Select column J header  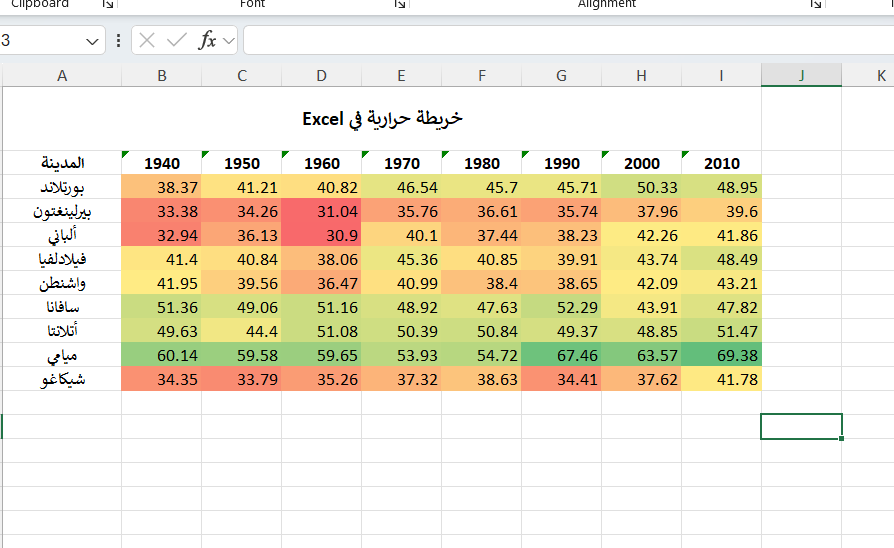pos(801,75)
